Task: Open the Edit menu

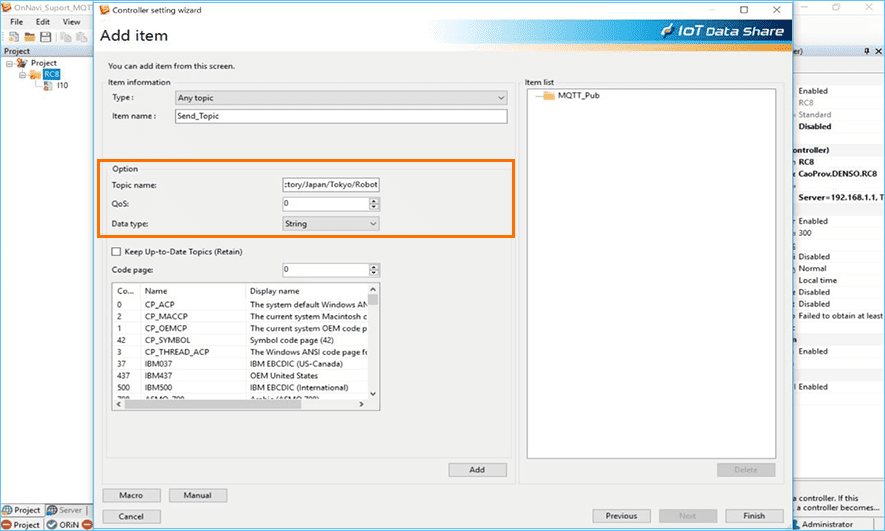Action: click(x=43, y=21)
